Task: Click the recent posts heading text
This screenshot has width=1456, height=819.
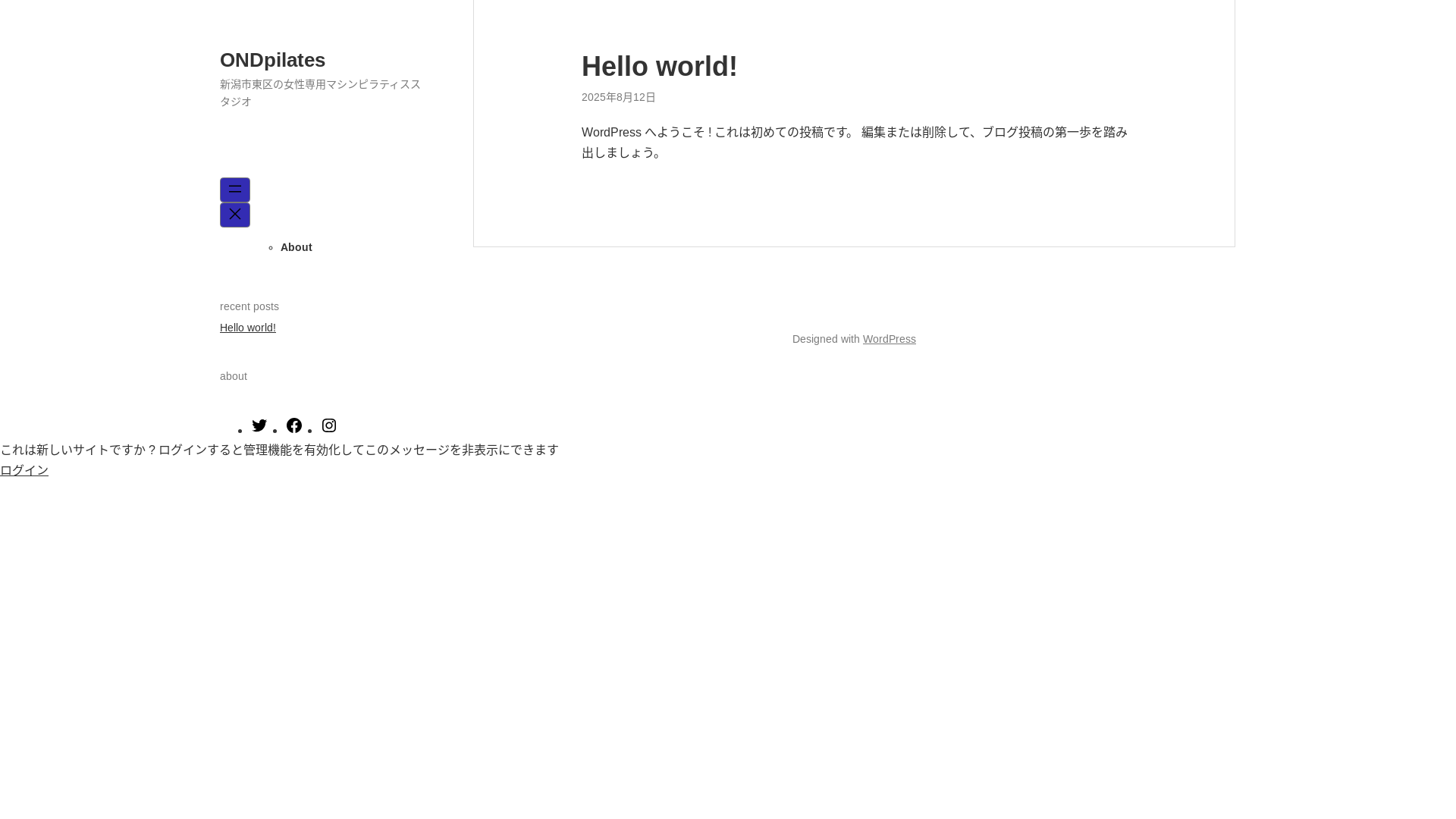Action: point(249,306)
